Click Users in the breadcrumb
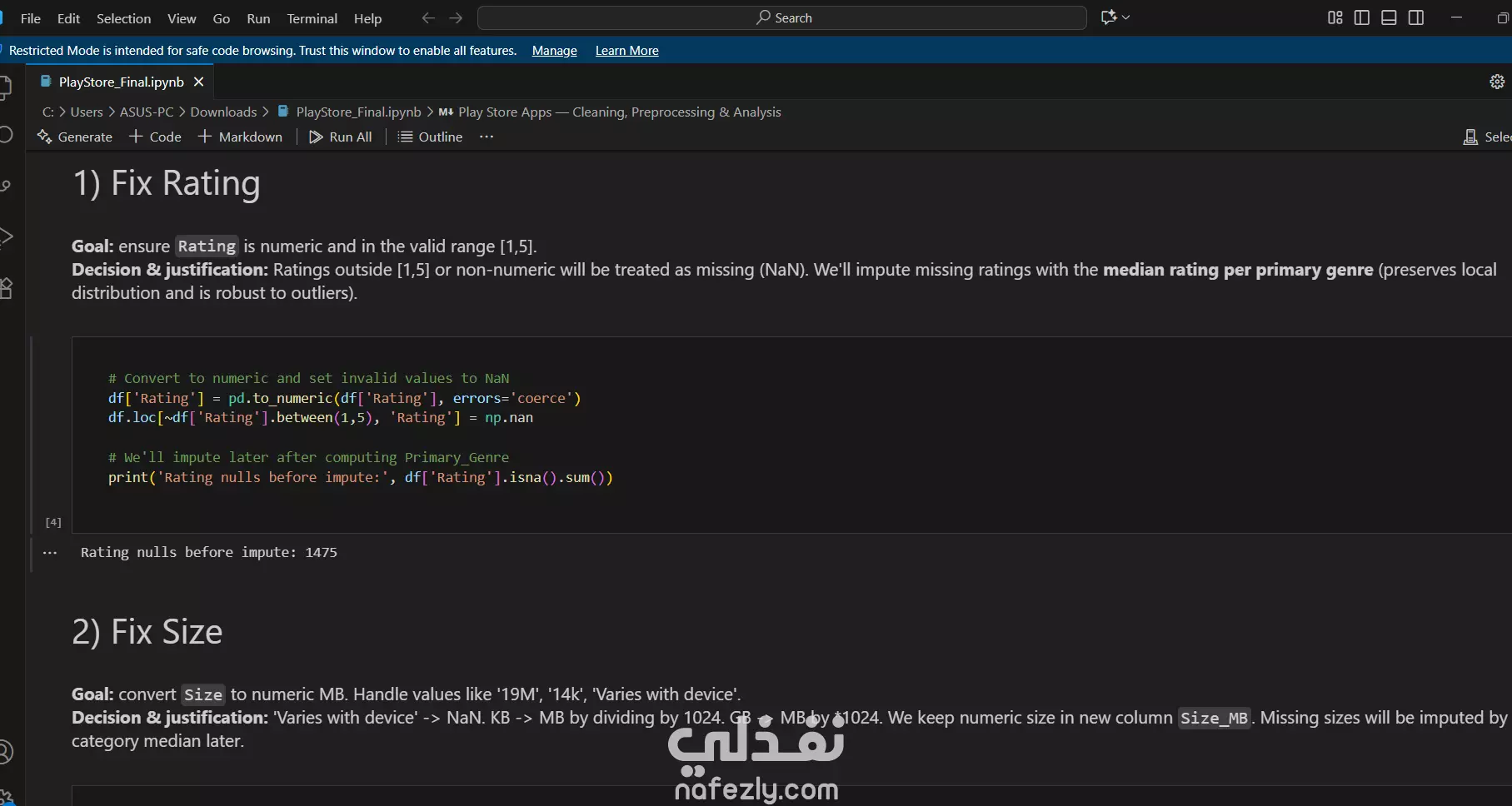The image size is (1512, 806). [x=87, y=112]
